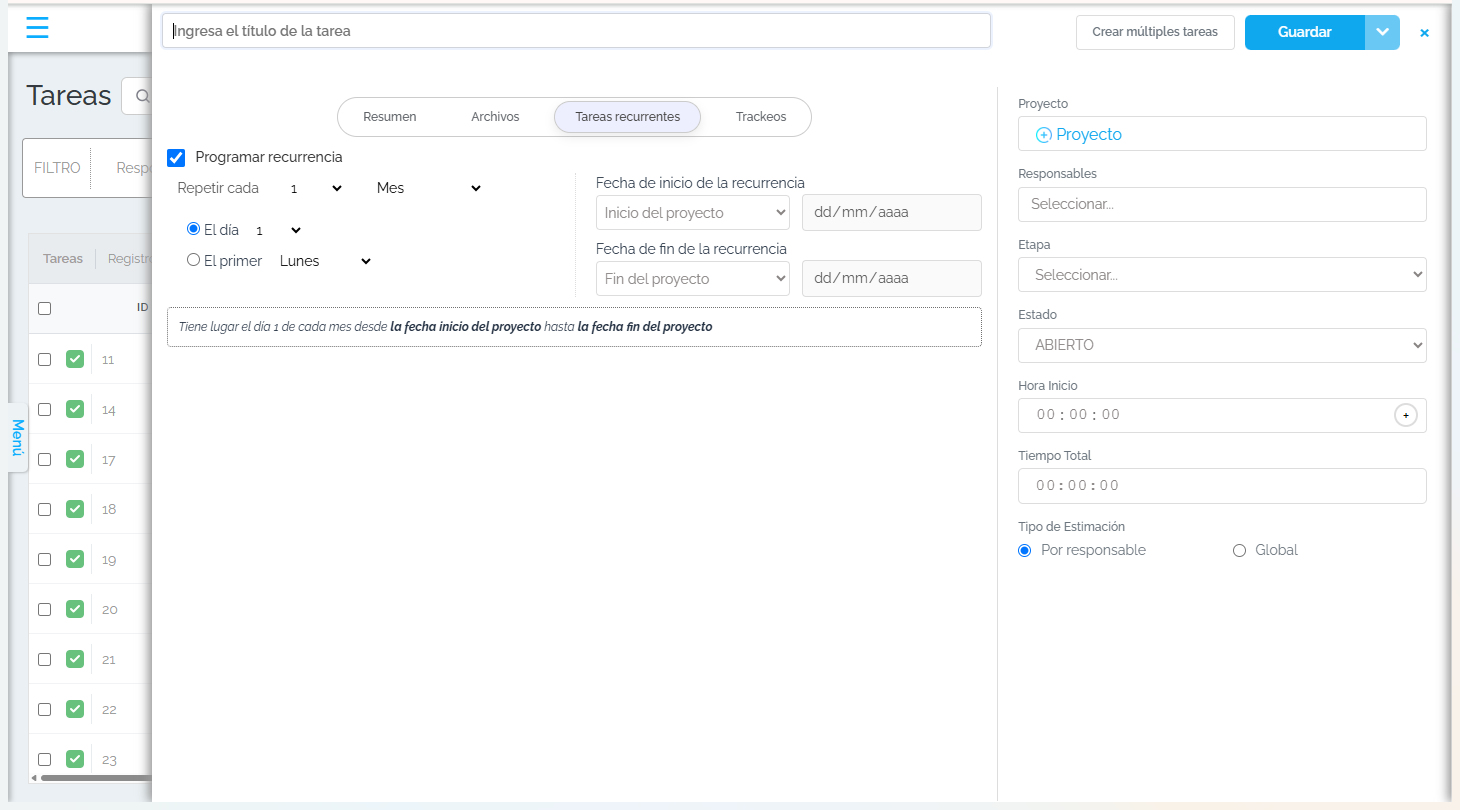Click the Tareas page heading
The width and height of the screenshot is (1460, 810).
(x=68, y=96)
